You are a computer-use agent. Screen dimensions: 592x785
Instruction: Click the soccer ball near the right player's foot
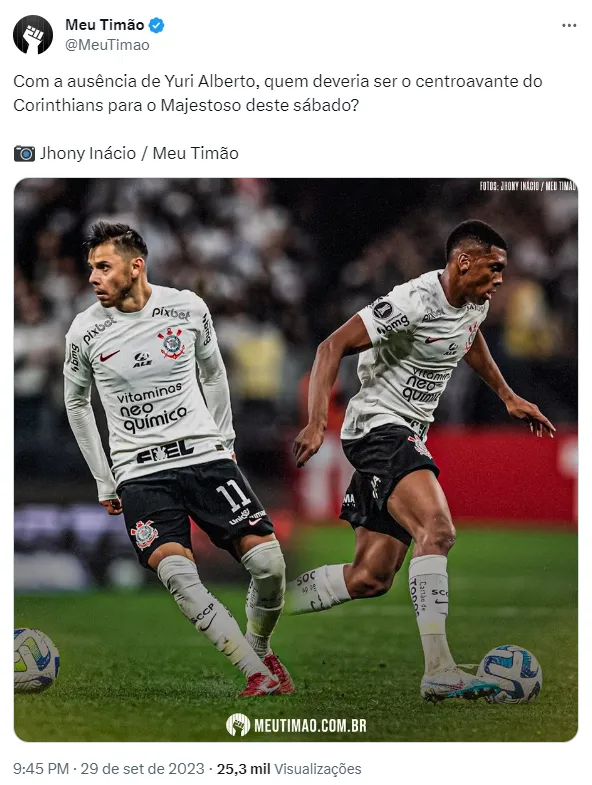(x=509, y=673)
